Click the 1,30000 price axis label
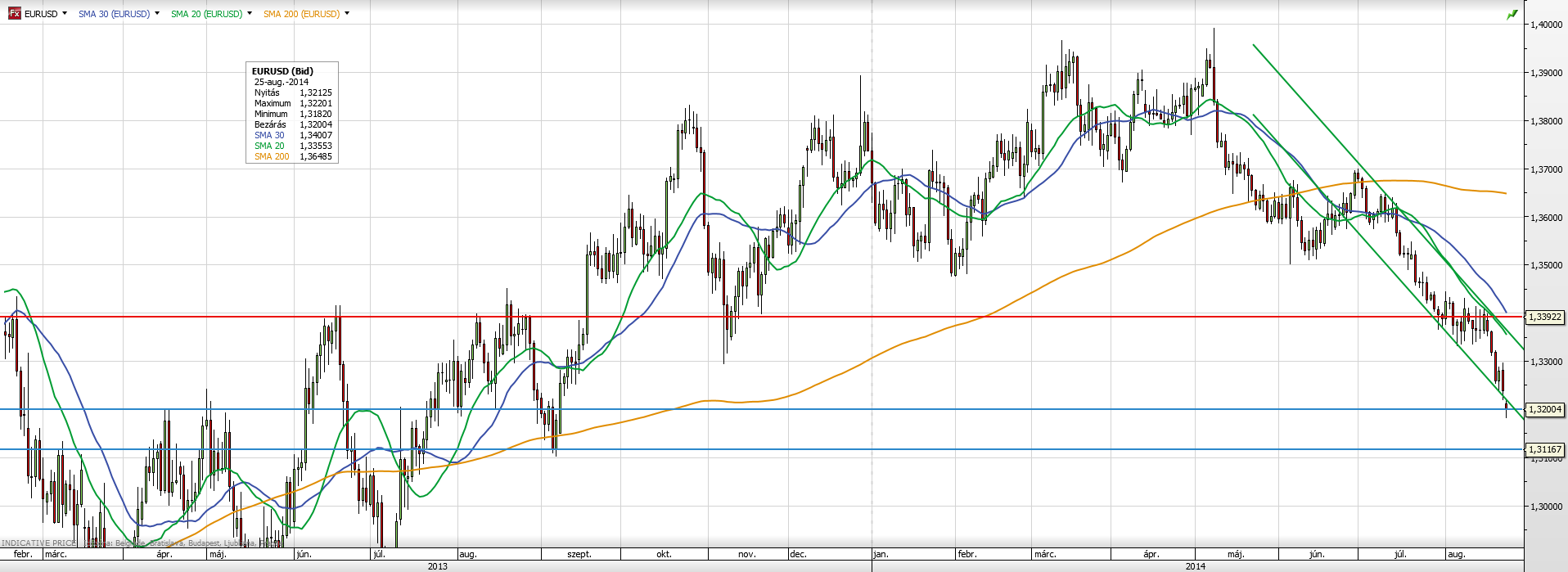Screen dimensions: 1568x572 pos(1546,507)
